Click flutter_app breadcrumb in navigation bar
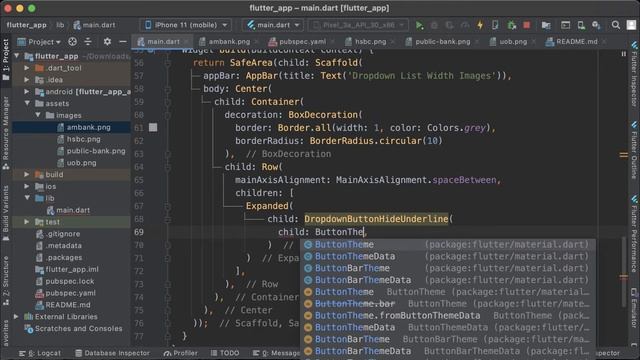Viewport: 640px width, 360px height. point(27,25)
